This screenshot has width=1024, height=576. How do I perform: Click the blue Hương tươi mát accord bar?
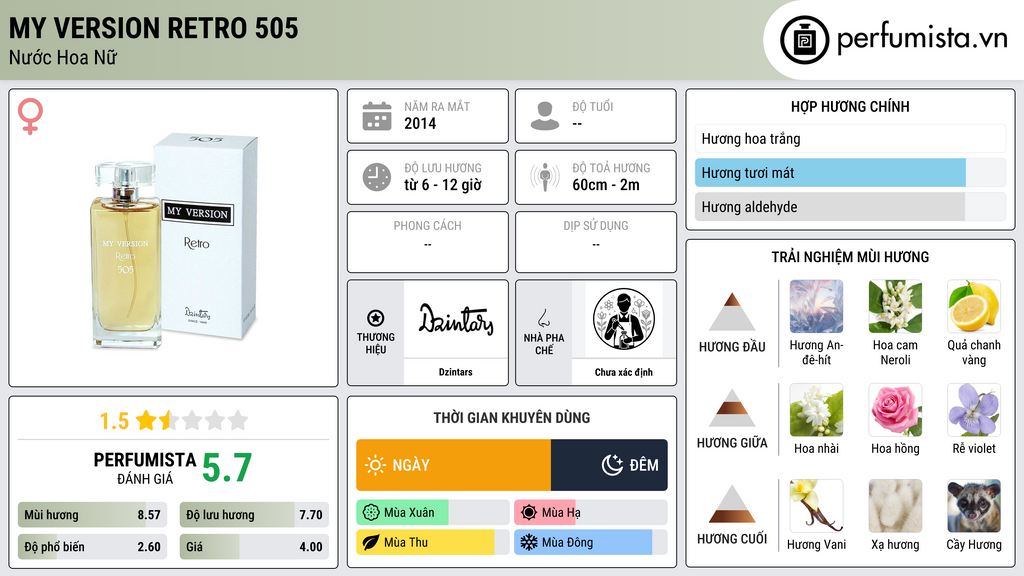850,173
